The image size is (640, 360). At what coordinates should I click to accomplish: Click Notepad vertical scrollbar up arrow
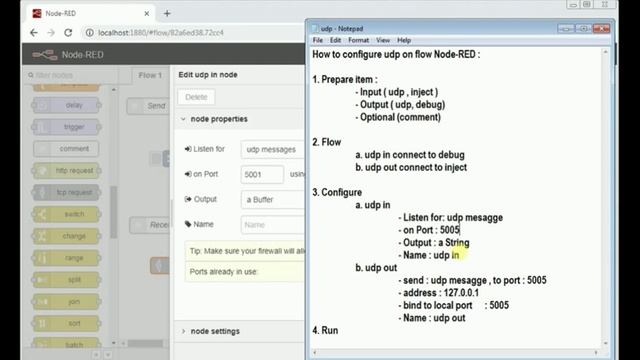[605, 52]
